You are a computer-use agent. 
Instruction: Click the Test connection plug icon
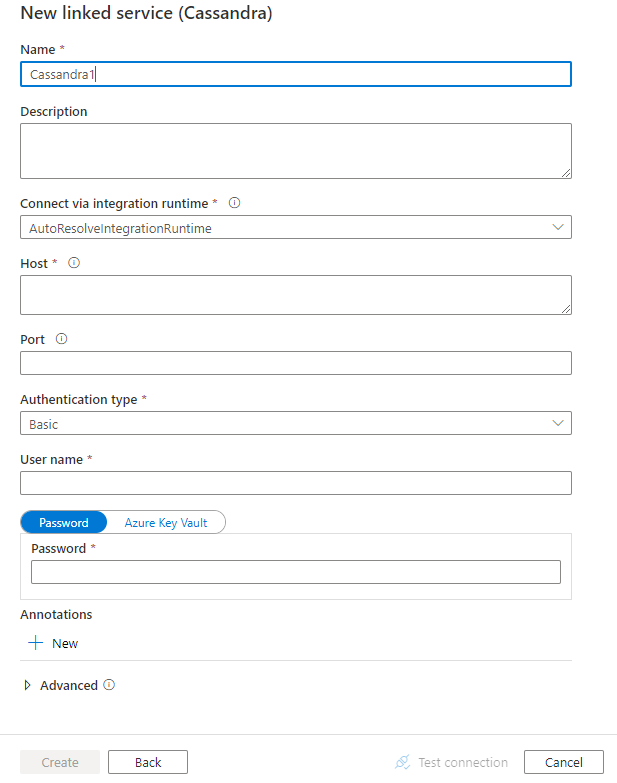403,762
